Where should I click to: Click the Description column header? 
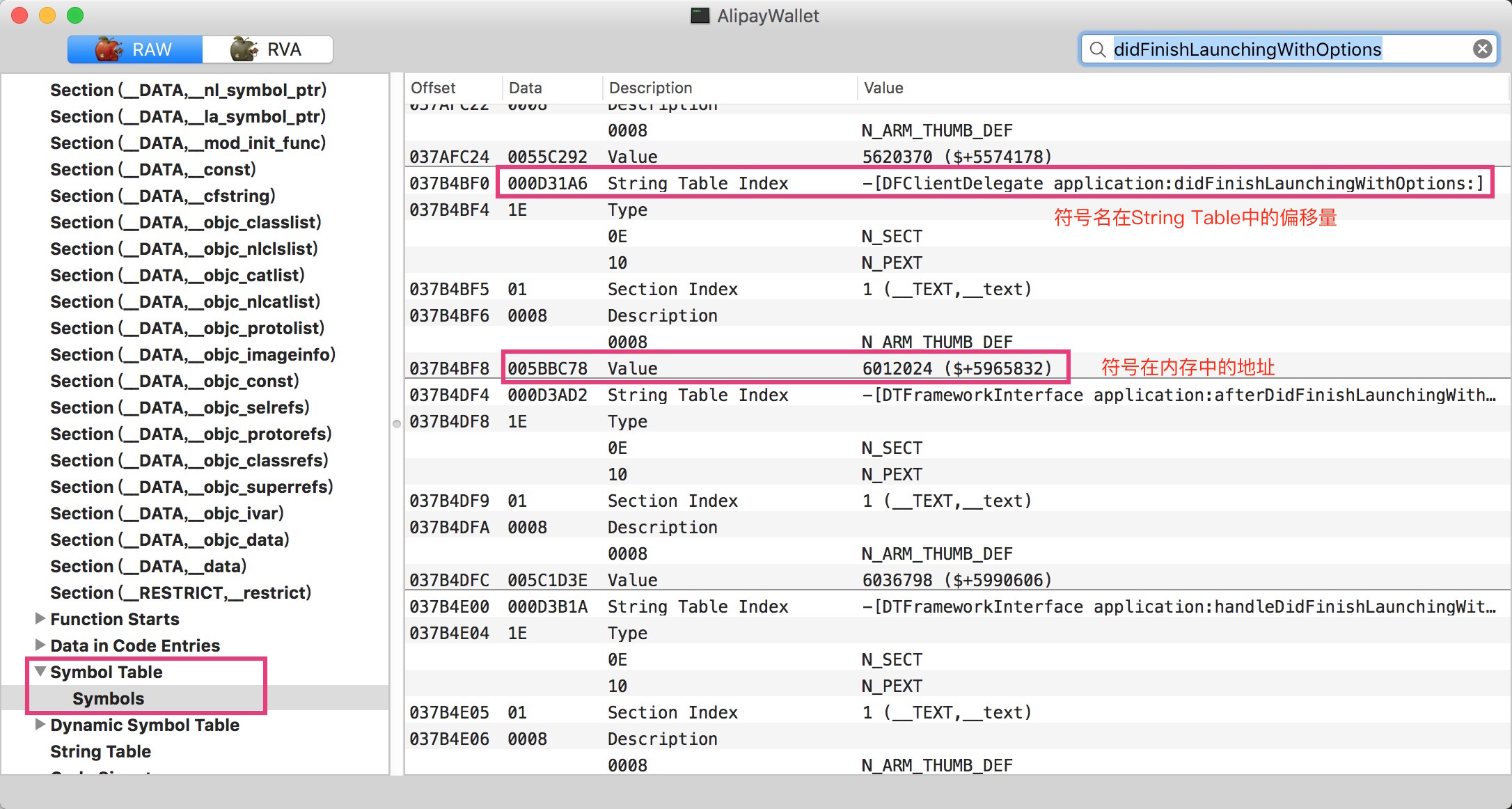click(x=650, y=88)
